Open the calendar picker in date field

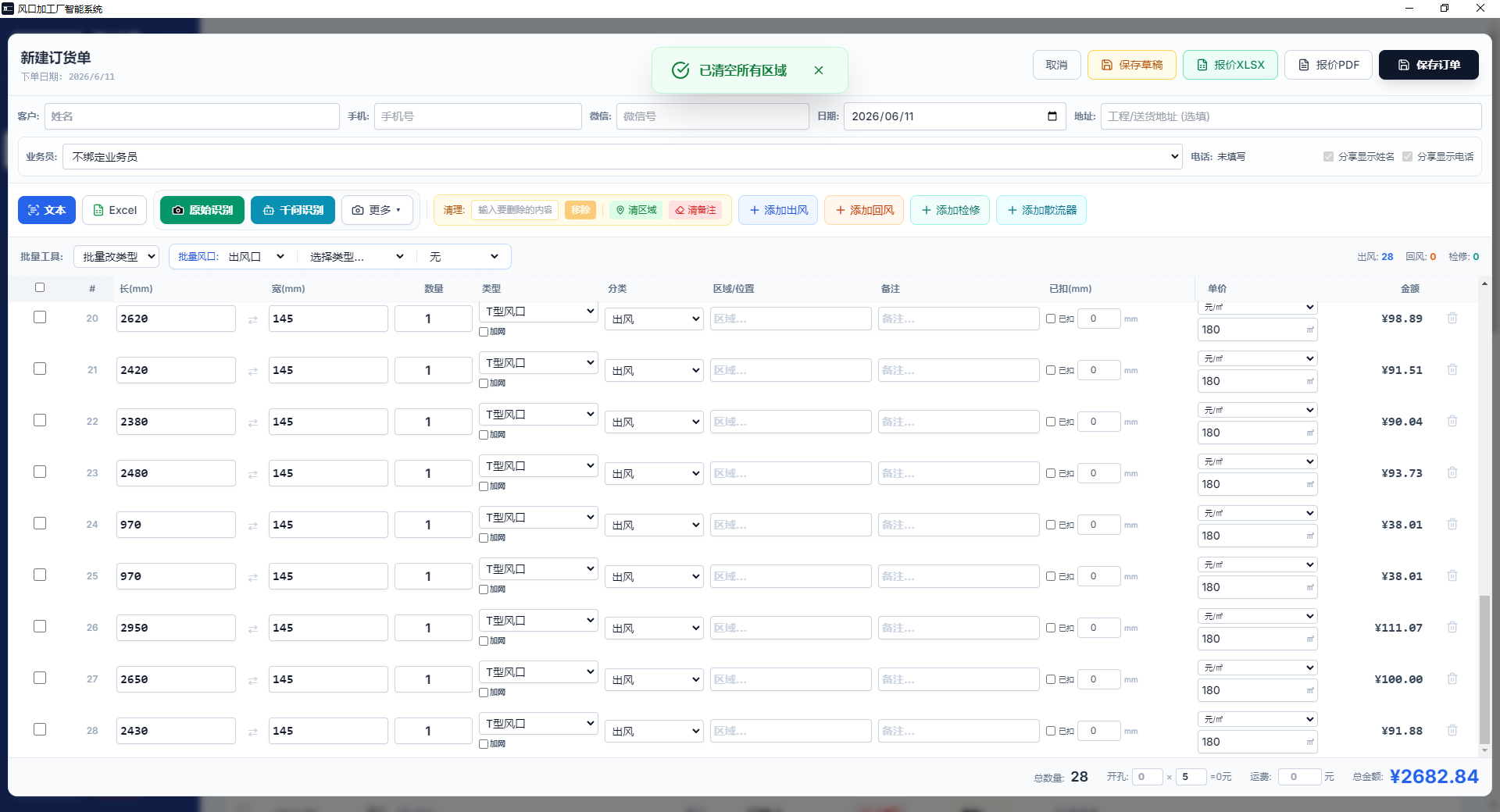[1052, 116]
